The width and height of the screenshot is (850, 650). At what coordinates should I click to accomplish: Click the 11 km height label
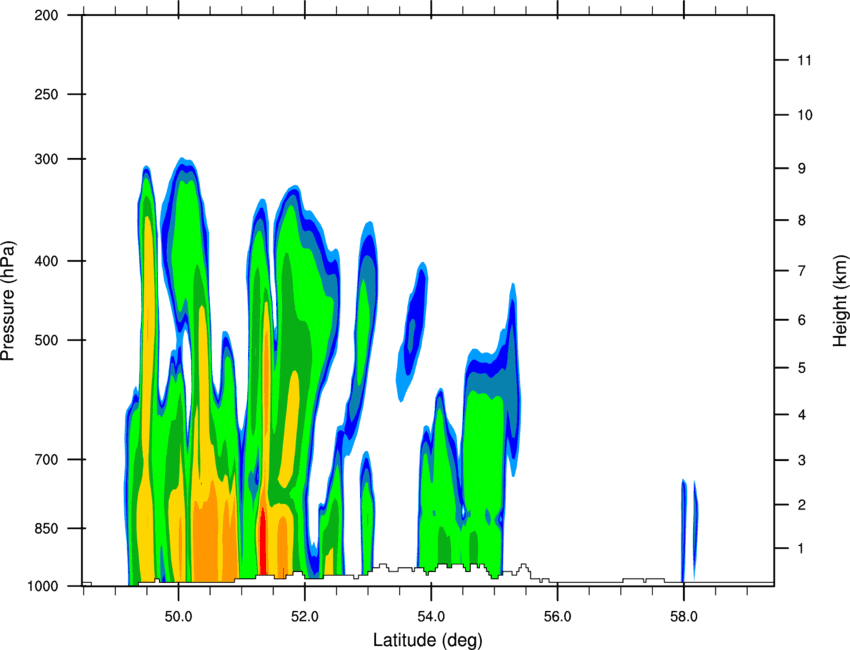(804, 60)
